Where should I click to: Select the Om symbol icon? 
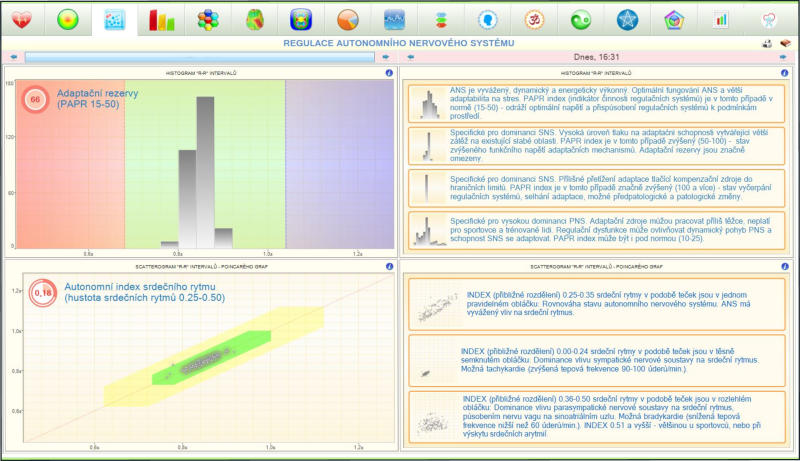point(534,19)
